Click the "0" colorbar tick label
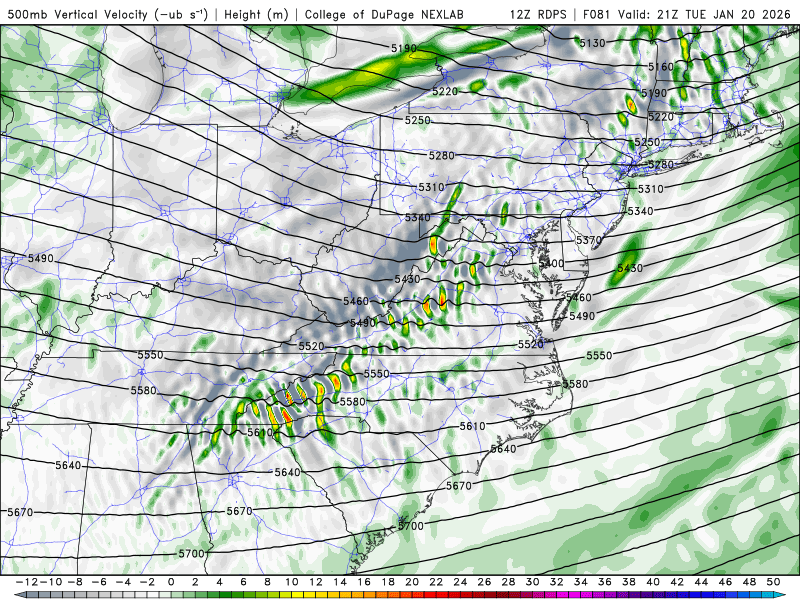The width and height of the screenshot is (800, 600). click(171, 582)
